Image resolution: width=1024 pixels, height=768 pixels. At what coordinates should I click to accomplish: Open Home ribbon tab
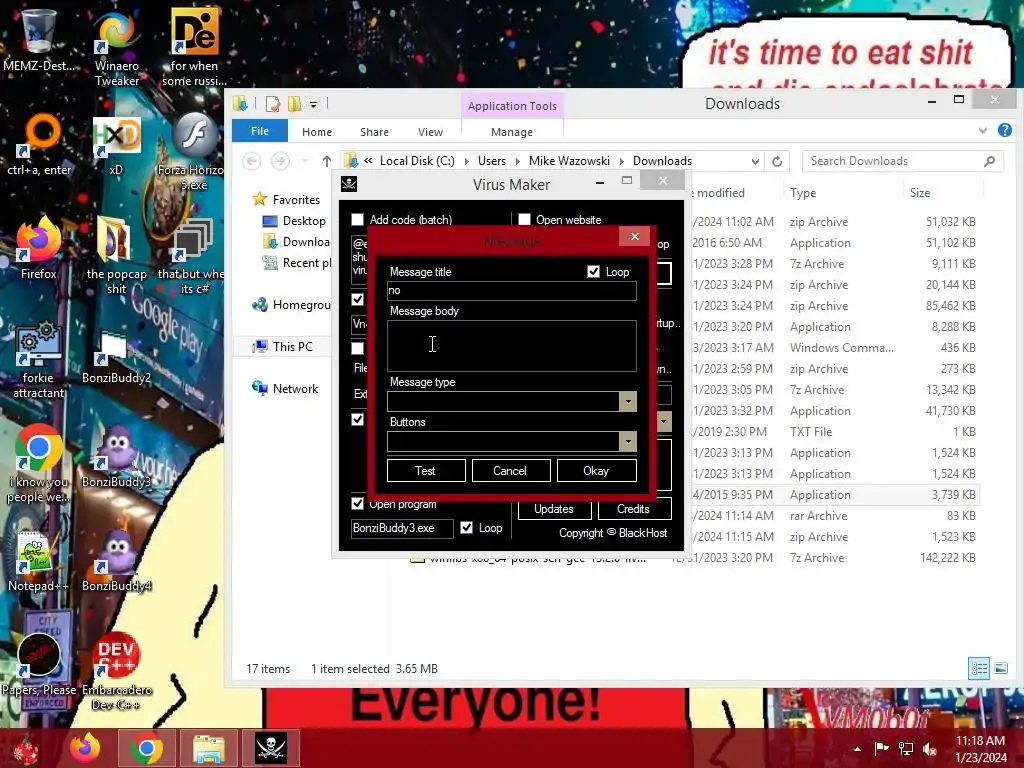pyautogui.click(x=317, y=132)
